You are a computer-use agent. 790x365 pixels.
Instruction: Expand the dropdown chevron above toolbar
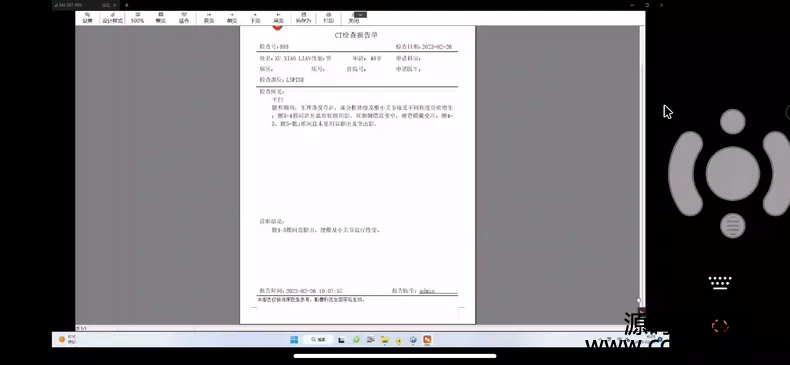360,15
